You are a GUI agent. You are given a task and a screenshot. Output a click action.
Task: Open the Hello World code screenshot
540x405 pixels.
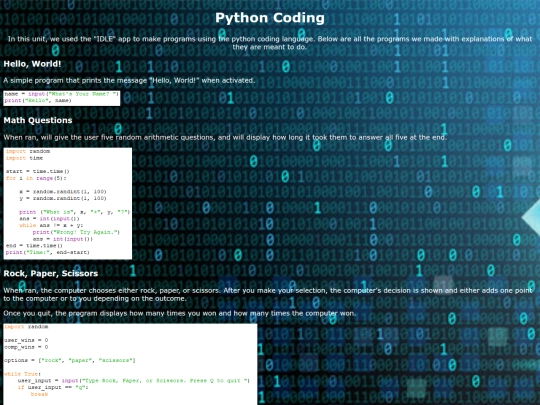pyautogui.click(x=62, y=98)
